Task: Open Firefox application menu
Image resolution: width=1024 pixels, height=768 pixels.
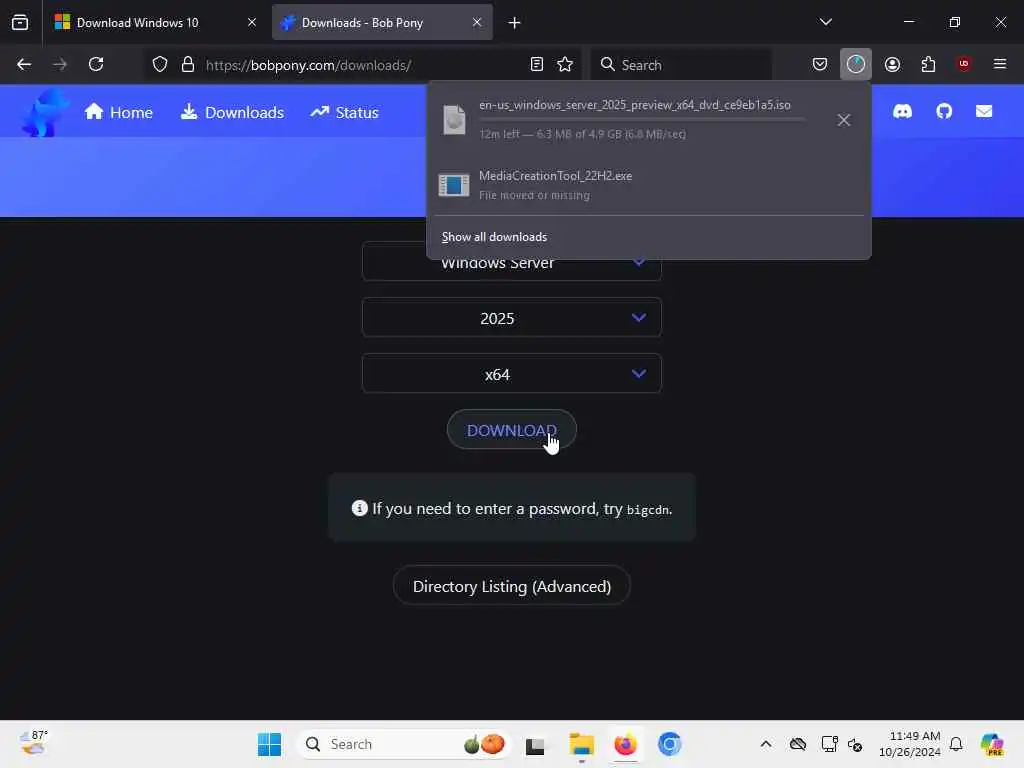Action: pos(1000,64)
